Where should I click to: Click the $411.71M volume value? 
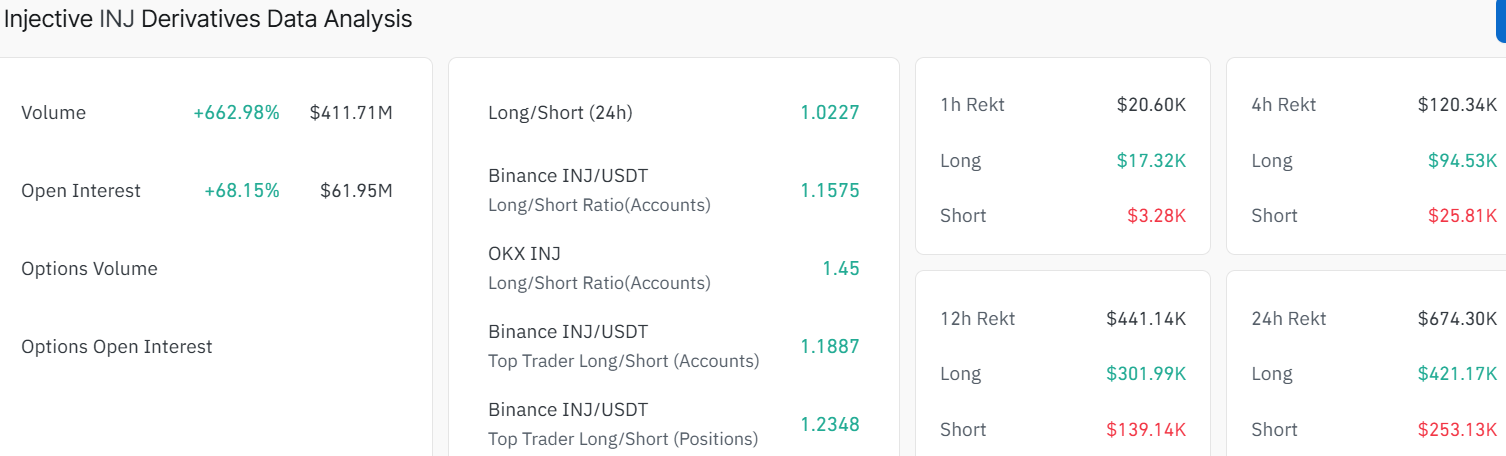351,113
